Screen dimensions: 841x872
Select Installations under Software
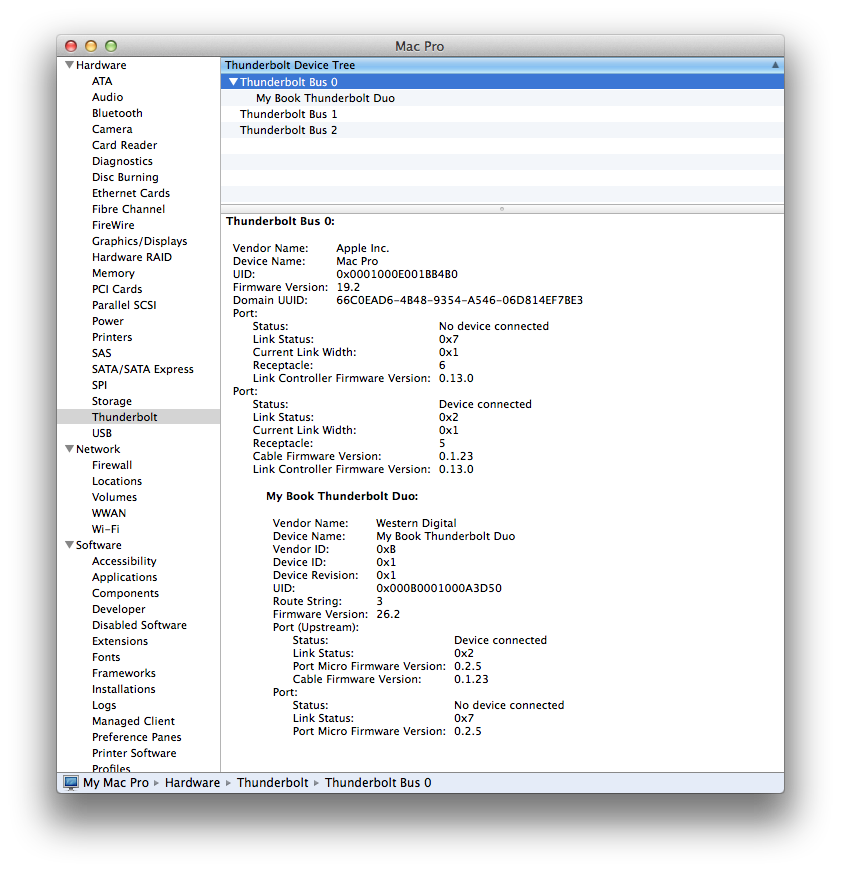[x=123, y=689]
